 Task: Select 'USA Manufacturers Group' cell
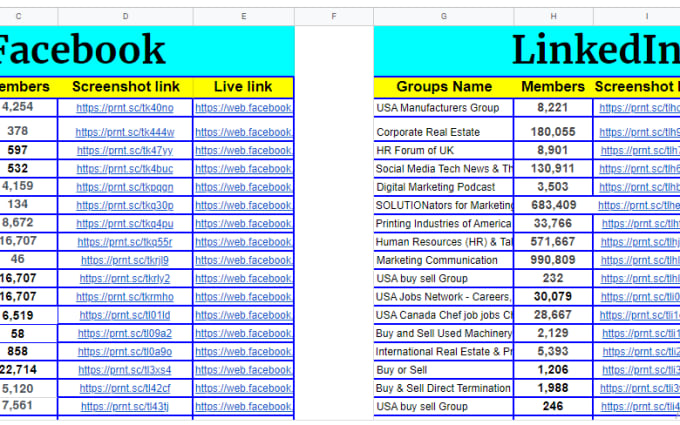point(444,108)
